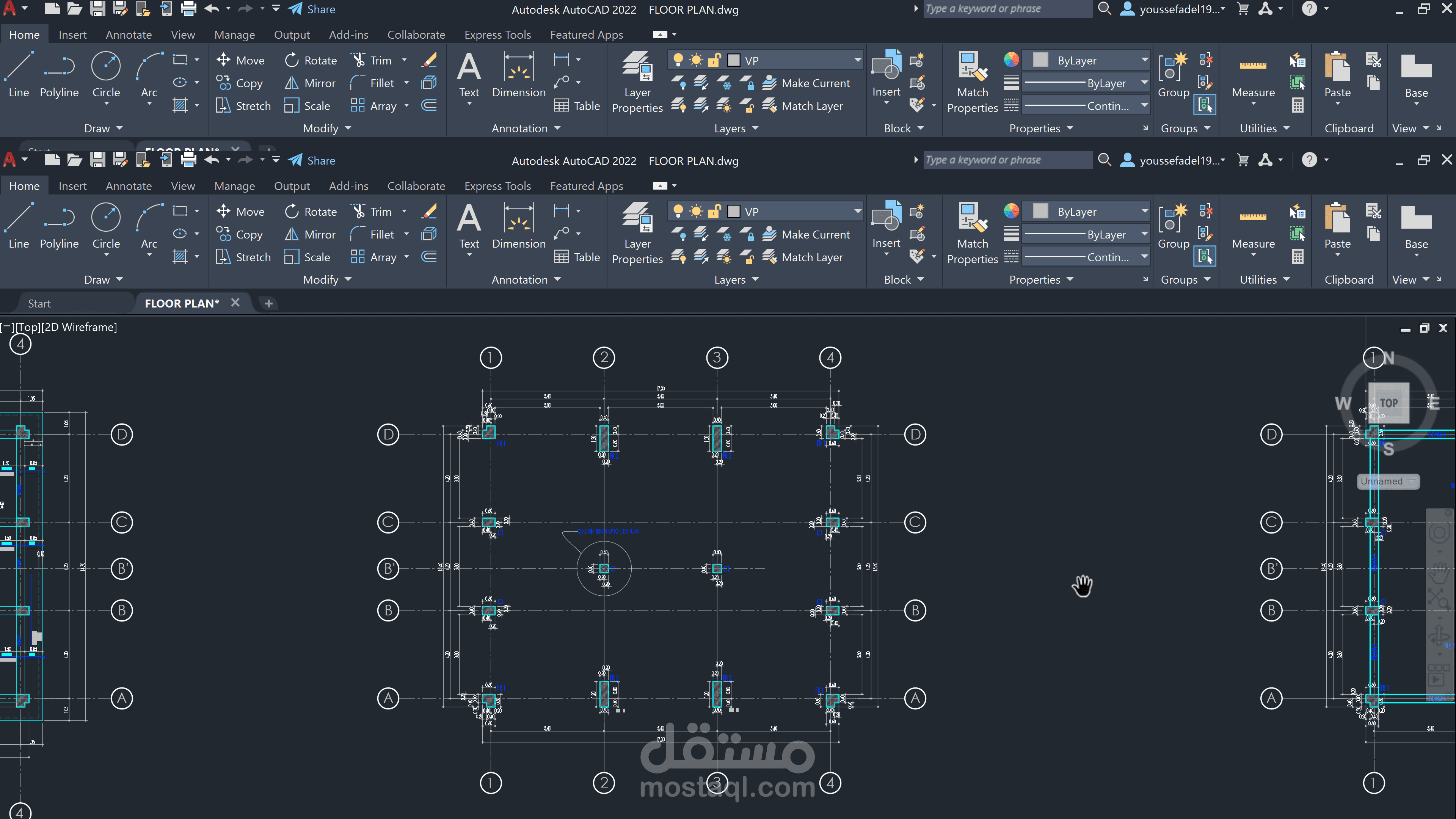
Task: Open ByLayer color dropdown in lower ribbon
Action: click(1144, 212)
